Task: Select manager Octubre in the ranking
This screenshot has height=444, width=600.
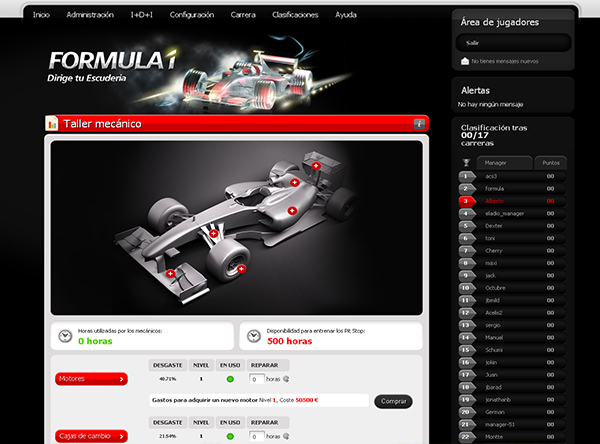Action: click(x=495, y=288)
